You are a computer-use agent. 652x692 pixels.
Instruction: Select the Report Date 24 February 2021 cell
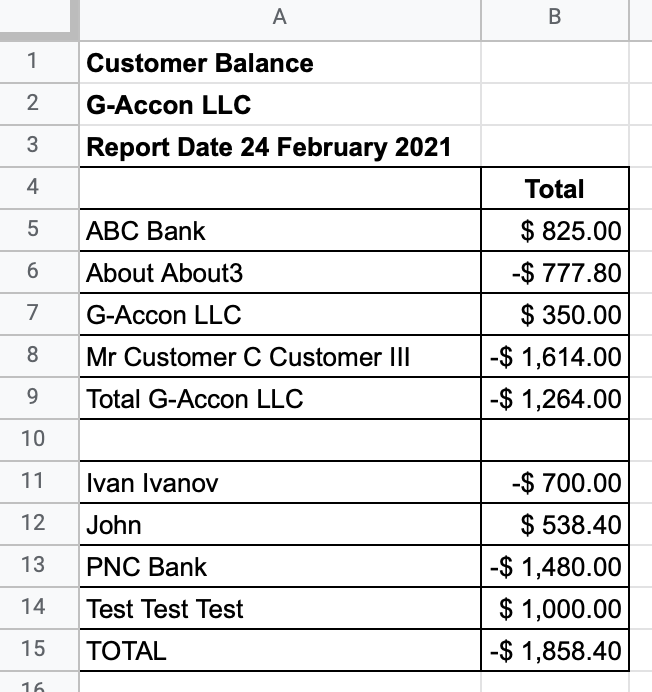click(280, 146)
